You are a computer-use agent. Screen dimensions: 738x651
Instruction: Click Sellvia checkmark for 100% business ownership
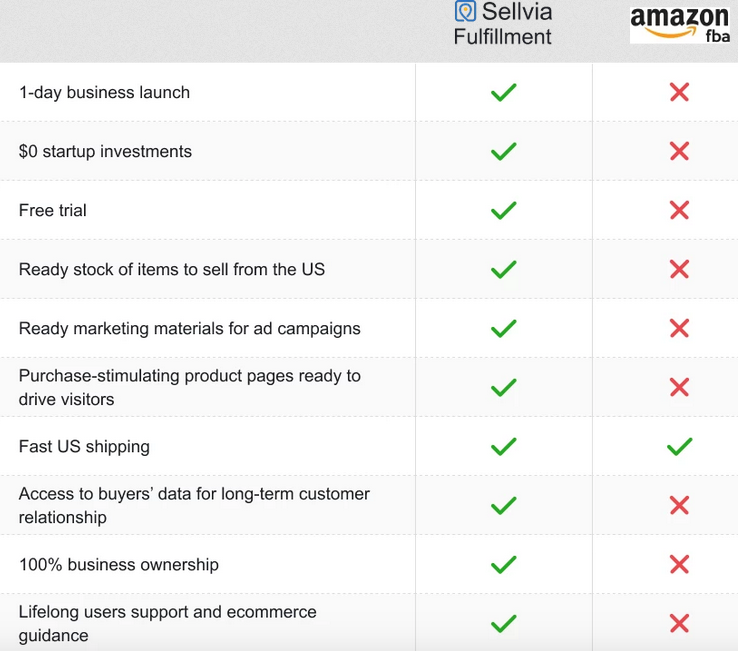pos(504,564)
